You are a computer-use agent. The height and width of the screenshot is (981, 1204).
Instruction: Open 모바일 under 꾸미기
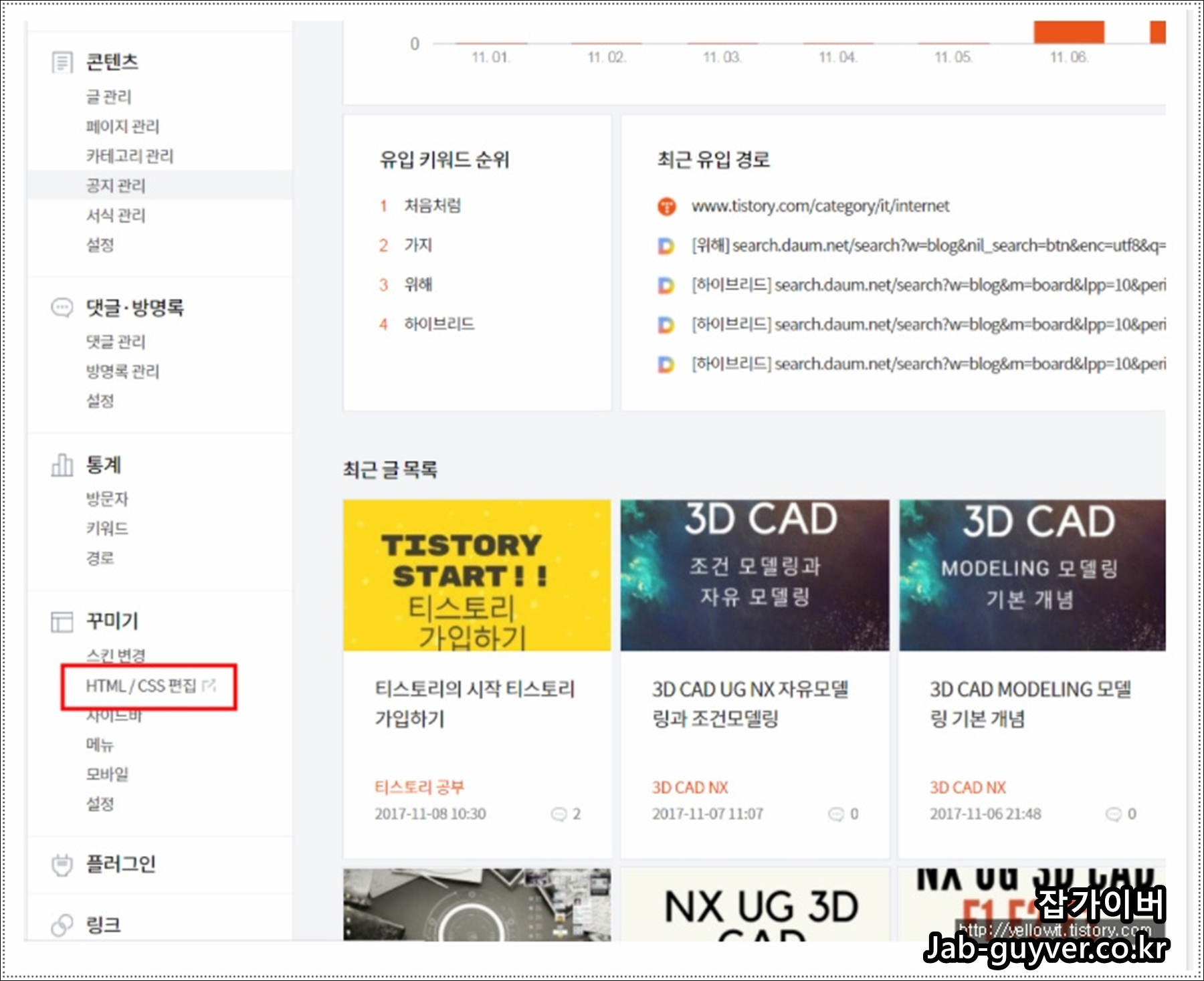pyautogui.click(x=107, y=774)
